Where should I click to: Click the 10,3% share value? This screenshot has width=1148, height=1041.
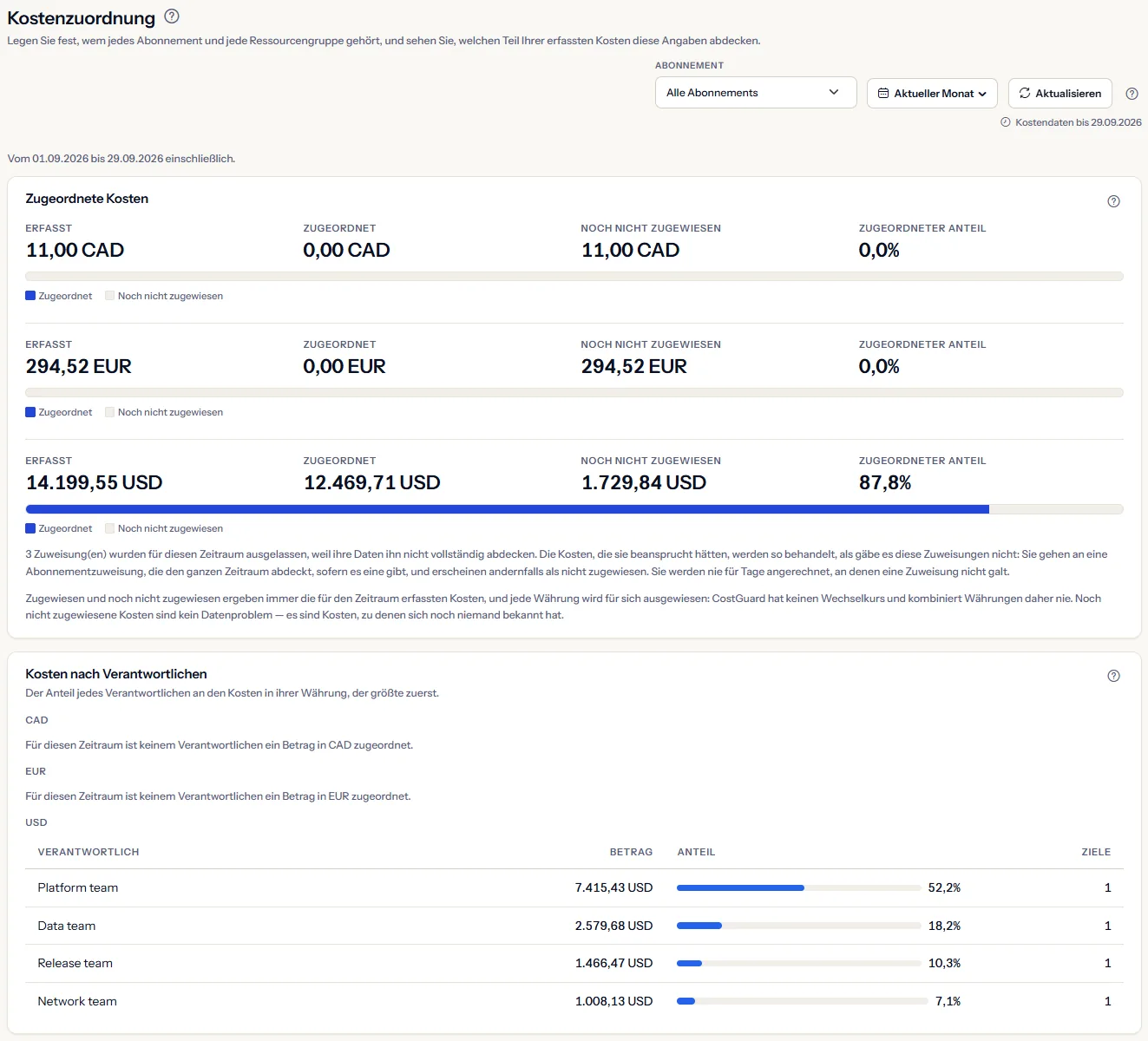944,963
